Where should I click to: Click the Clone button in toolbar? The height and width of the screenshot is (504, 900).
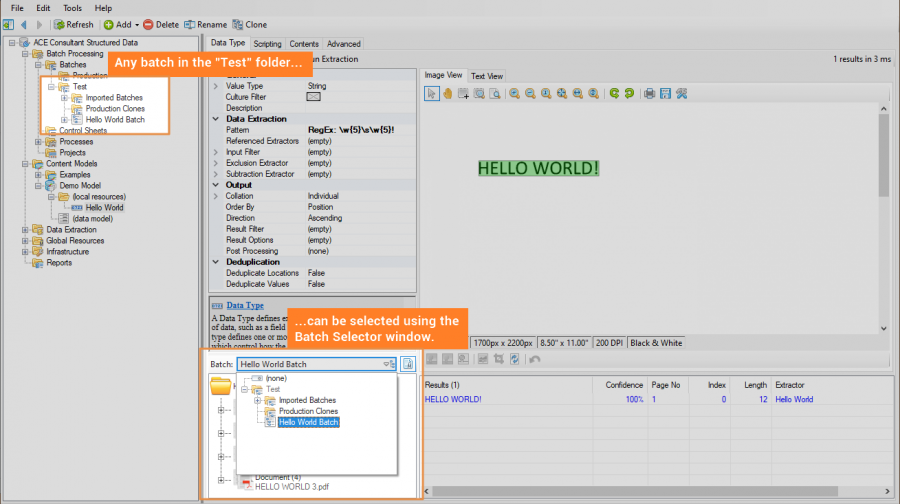pyautogui.click(x=249, y=24)
